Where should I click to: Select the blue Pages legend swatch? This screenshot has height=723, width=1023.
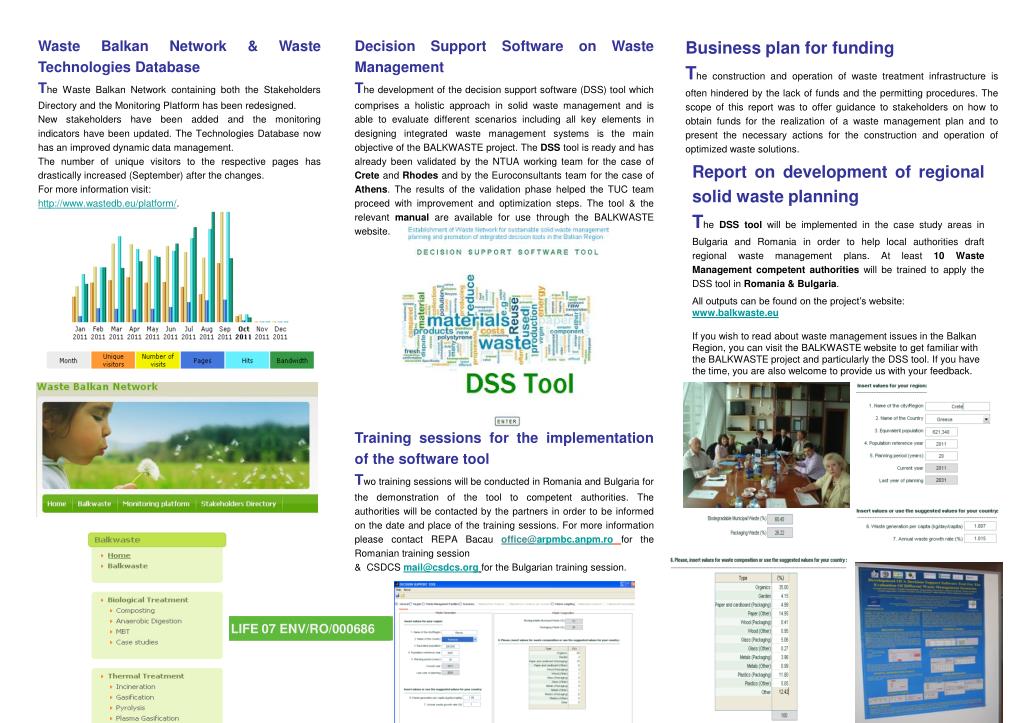[202, 360]
